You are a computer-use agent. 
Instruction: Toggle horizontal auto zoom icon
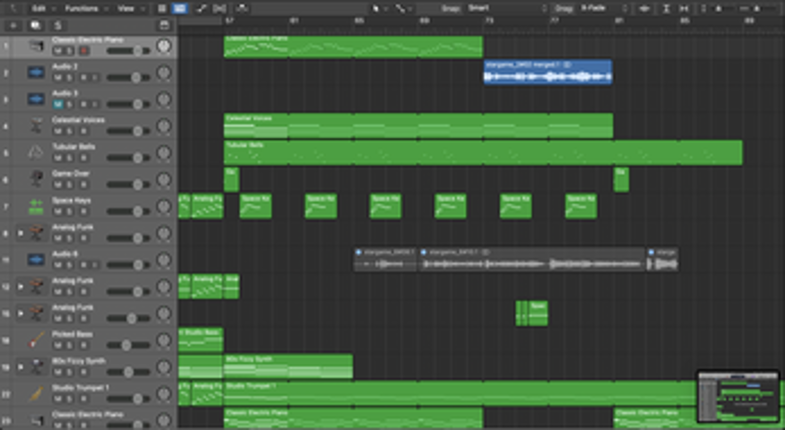click(683, 9)
